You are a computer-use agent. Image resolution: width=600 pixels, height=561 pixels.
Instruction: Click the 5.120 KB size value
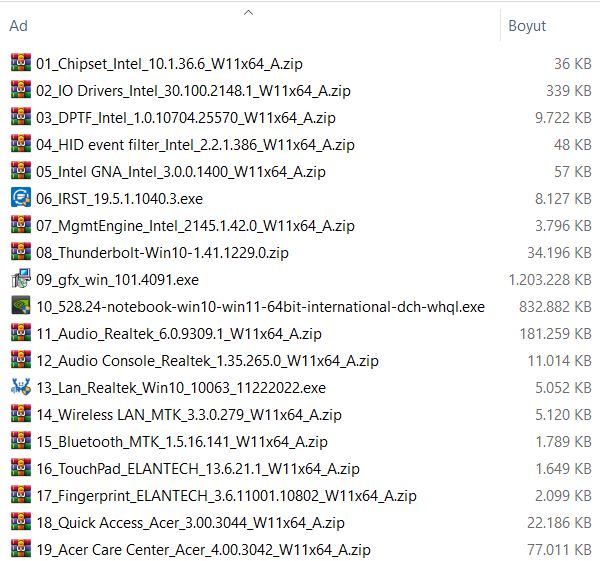pyautogui.click(x=563, y=415)
